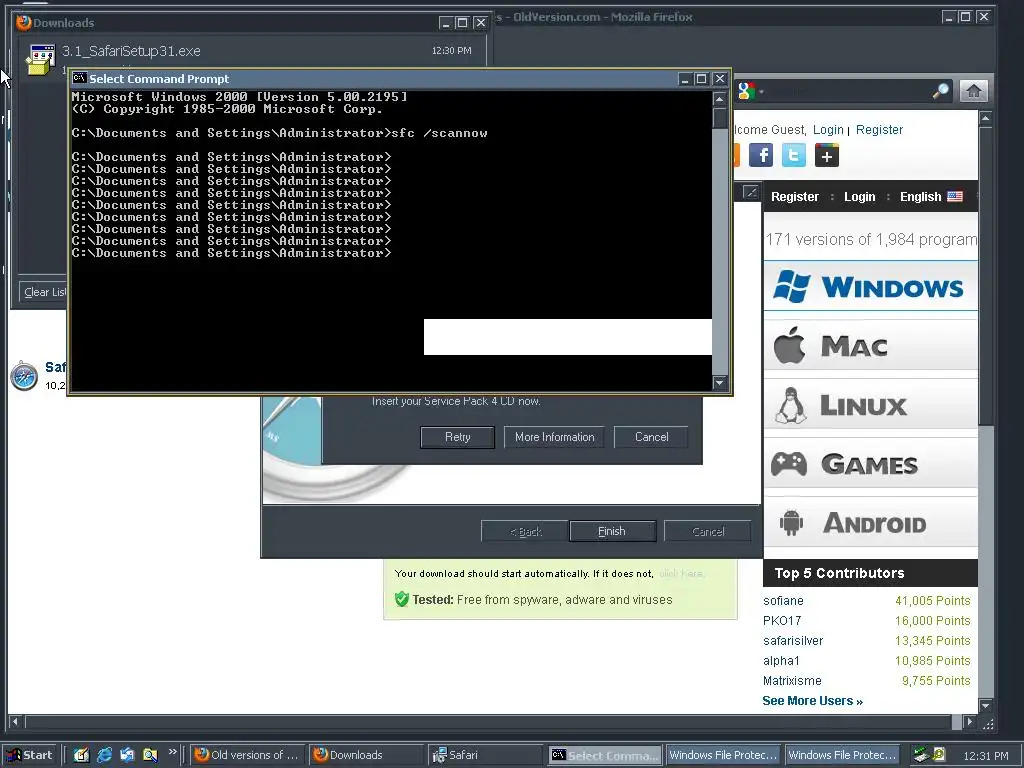Click Retry in the File Protection dialog

[x=457, y=437]
